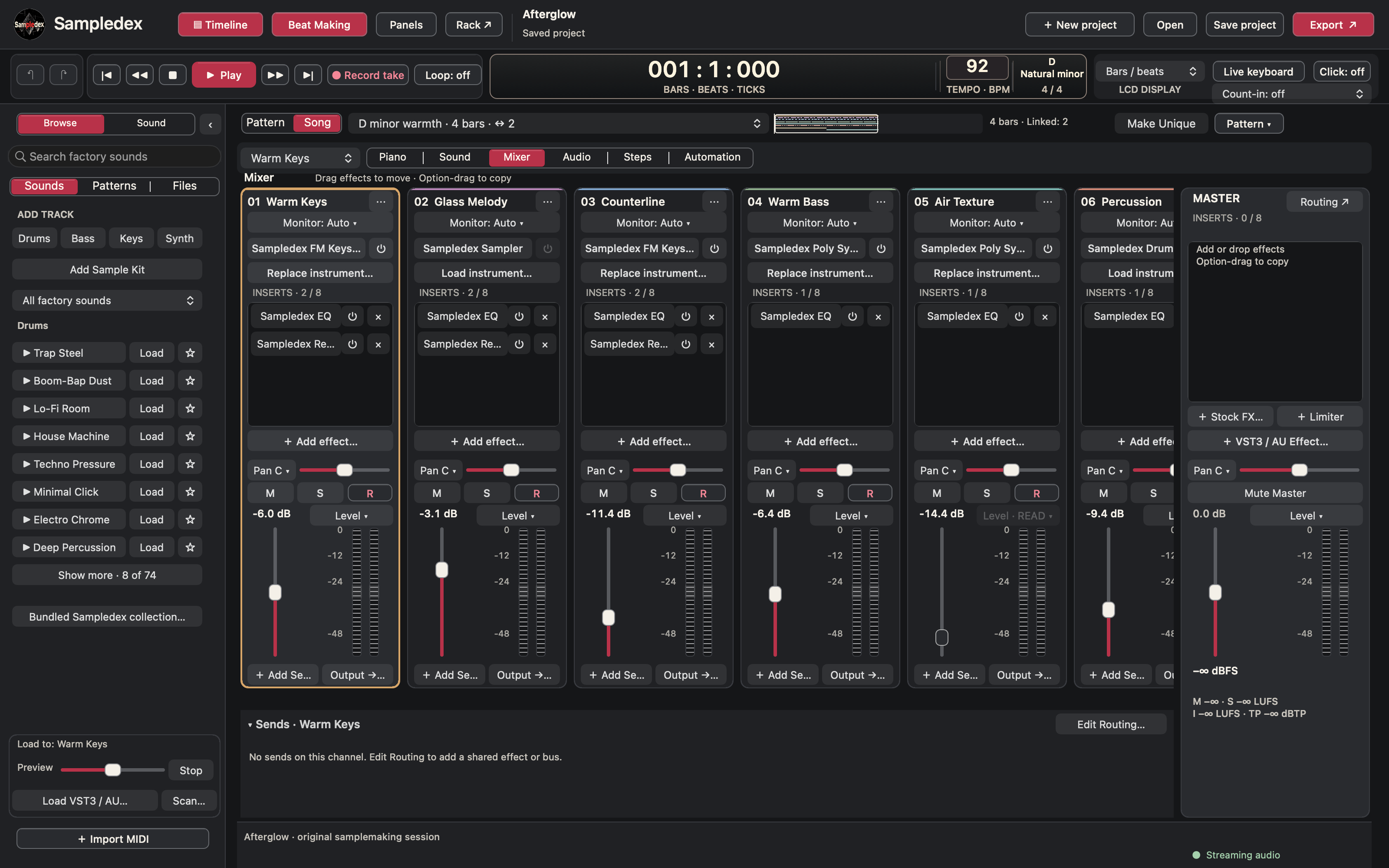
Task: Adjust the Preview volume slider
Action: point(112,770)
